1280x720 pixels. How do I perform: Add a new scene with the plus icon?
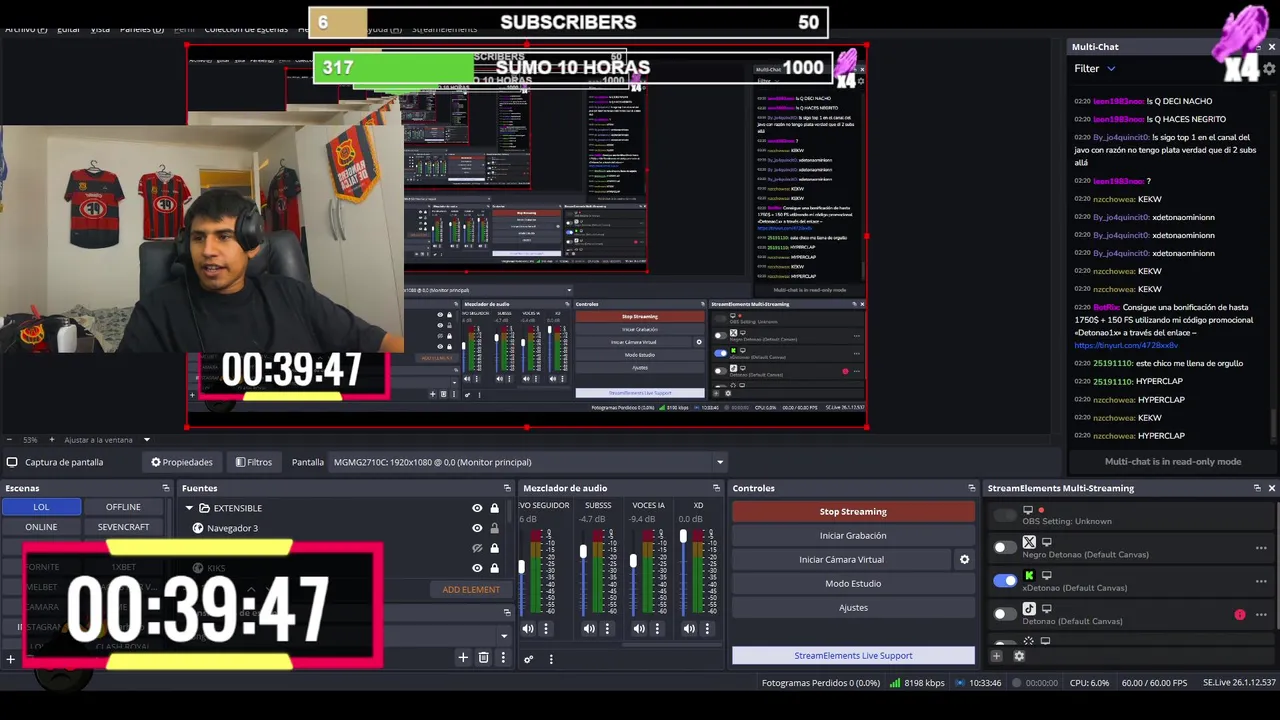(11, 658)
